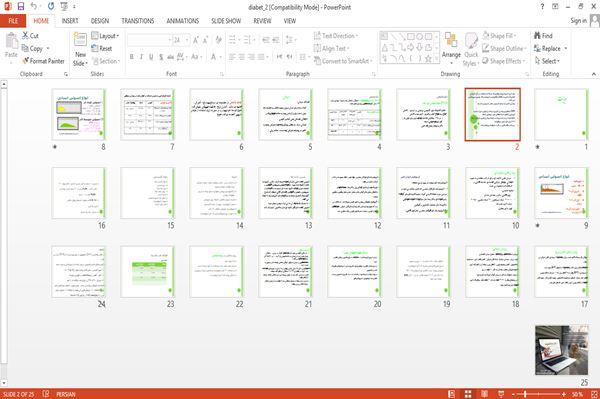This screenshot has height=399, width=600.
Task: Switch to the SLIDE SHOW tab
Action: [226, 21]
